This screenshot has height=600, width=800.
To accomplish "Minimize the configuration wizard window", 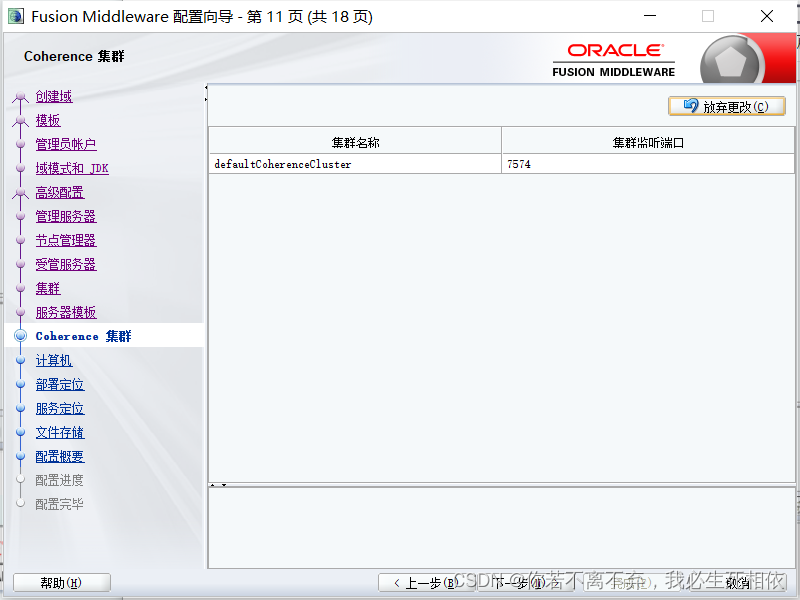I will click(650, 16).
